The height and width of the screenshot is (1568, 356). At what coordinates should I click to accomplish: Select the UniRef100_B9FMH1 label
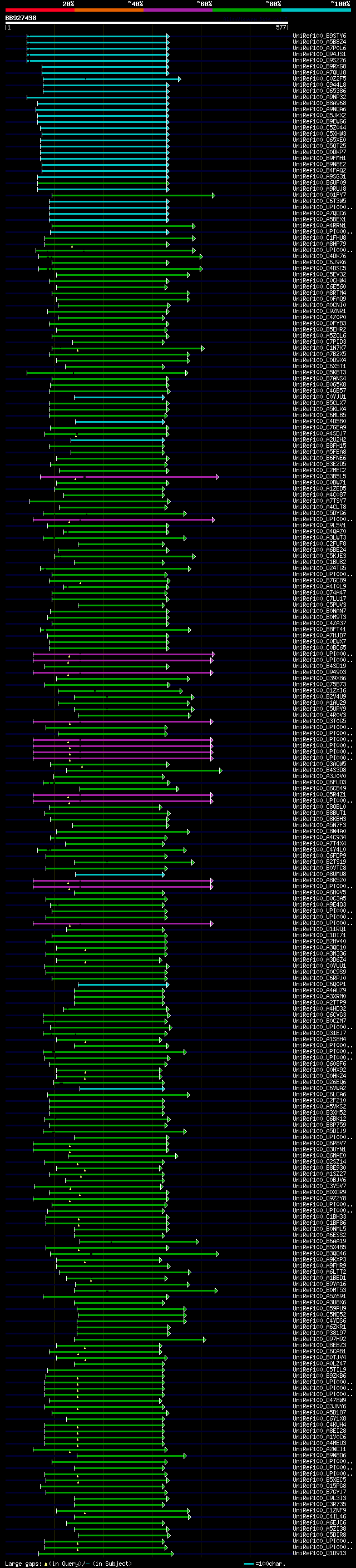[x=319, y=159]
